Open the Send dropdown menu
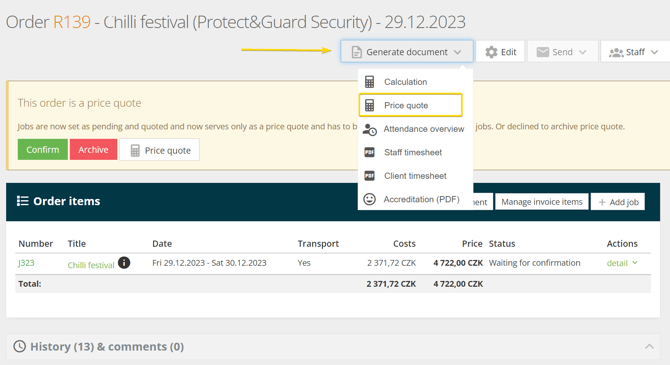Viewport: 670px width, 365px height. tap(562, 52)
